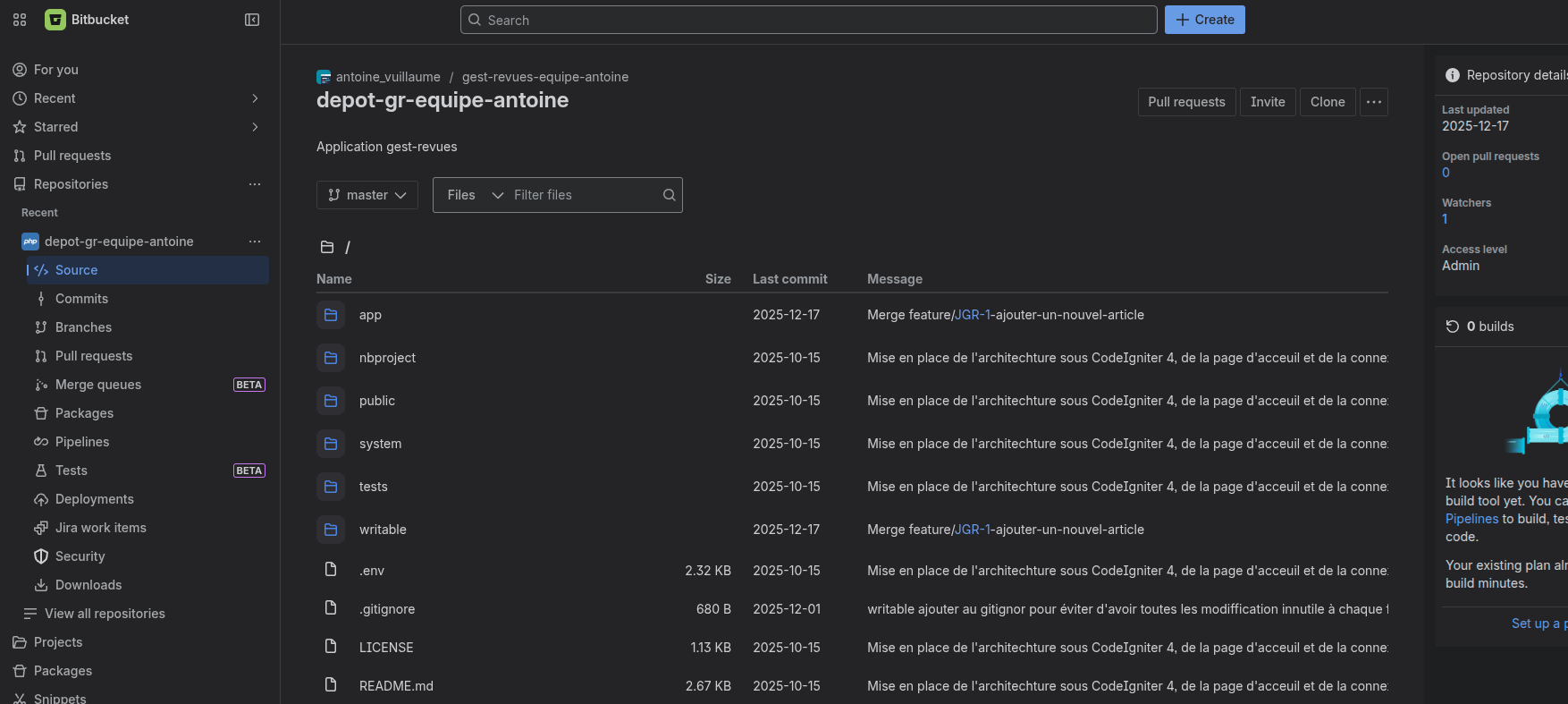Focus the Filter files input
The image size is (1568, 704).
586,195
